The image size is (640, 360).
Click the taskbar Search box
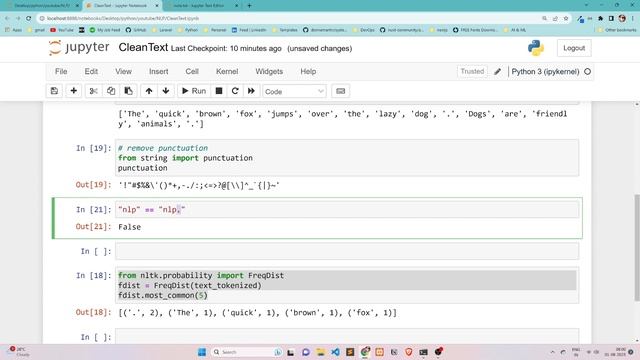(247, 352)
